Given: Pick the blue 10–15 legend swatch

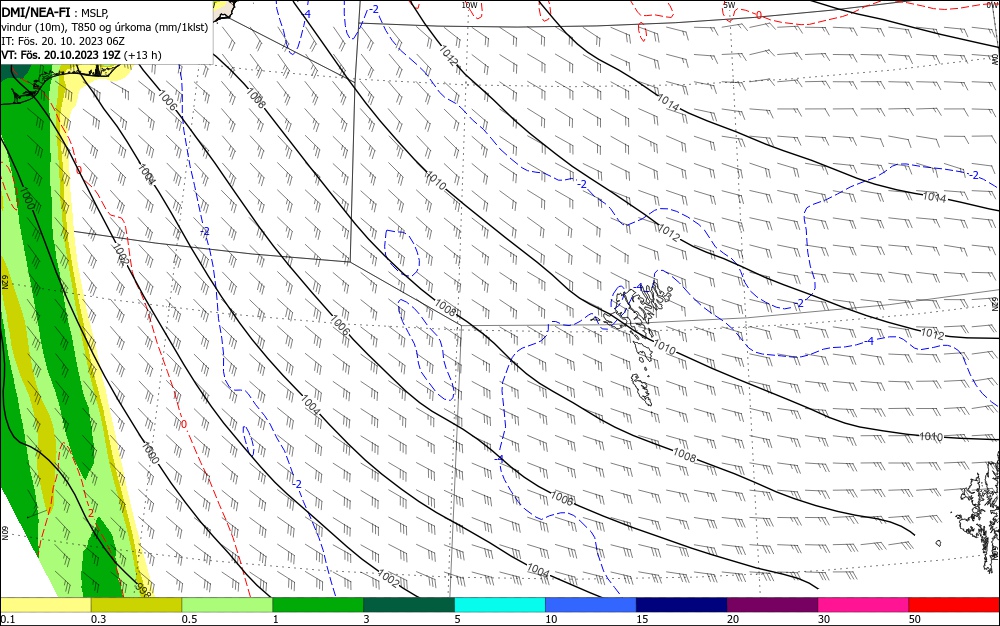Looking at the screenshot, I should click(591, 605).
